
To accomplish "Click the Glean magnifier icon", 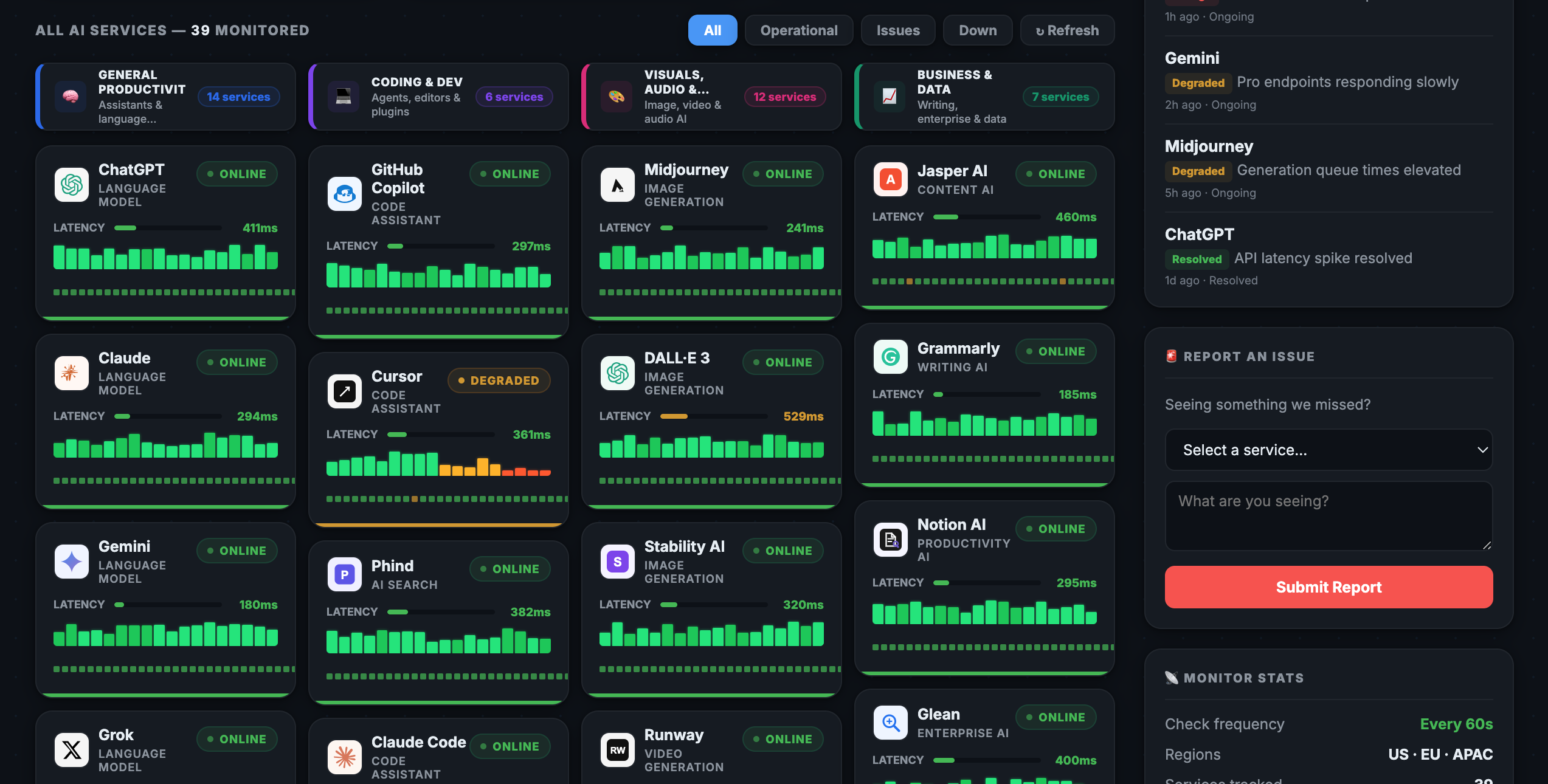I will click(x=890, y=723).
